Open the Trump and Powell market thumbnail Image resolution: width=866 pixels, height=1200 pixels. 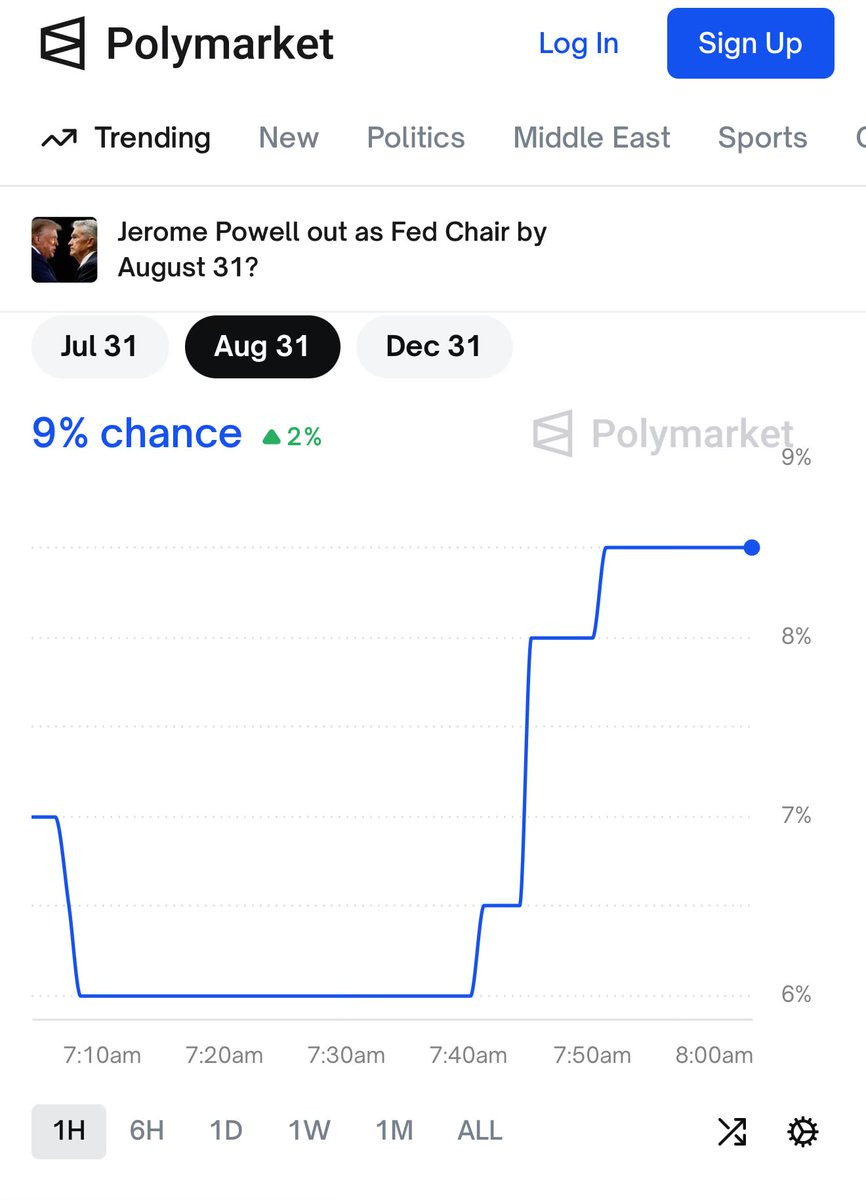tap(65, 250)
